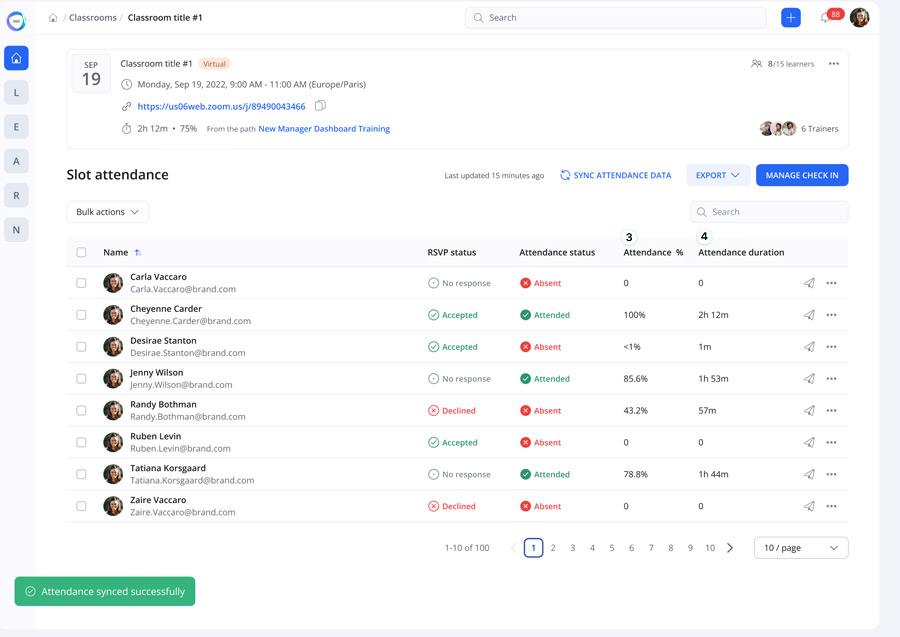Sort the table by Name

[x=138, y=253]
